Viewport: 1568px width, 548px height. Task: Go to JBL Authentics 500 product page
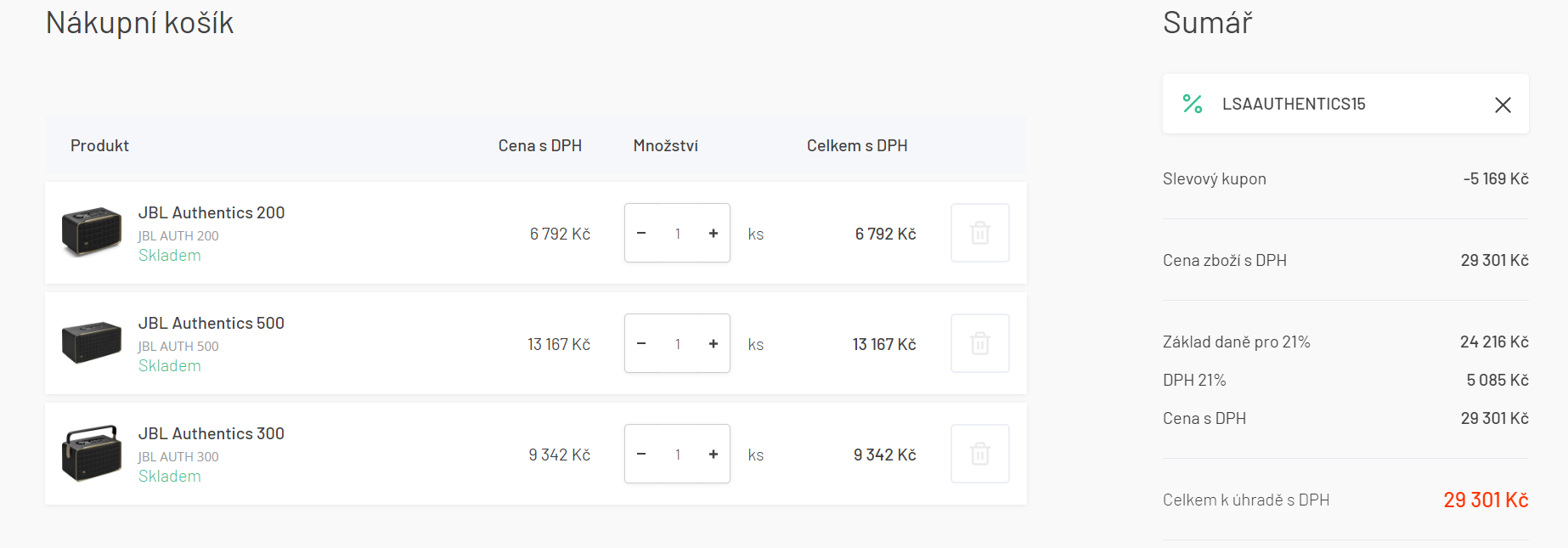point(212,323)
